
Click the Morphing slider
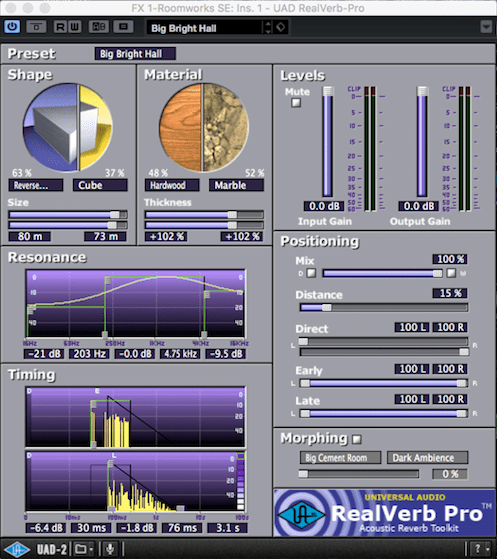coord(359,474)
